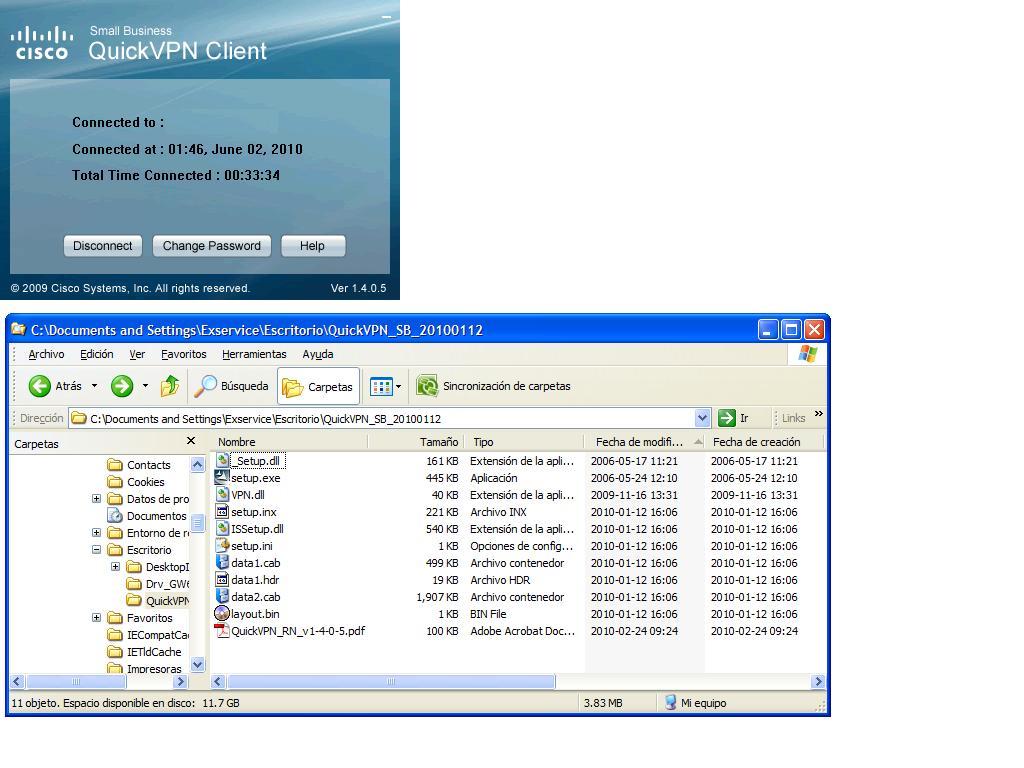Select the setup.inx file icon

pyautogui.click(x=222, y=511)
